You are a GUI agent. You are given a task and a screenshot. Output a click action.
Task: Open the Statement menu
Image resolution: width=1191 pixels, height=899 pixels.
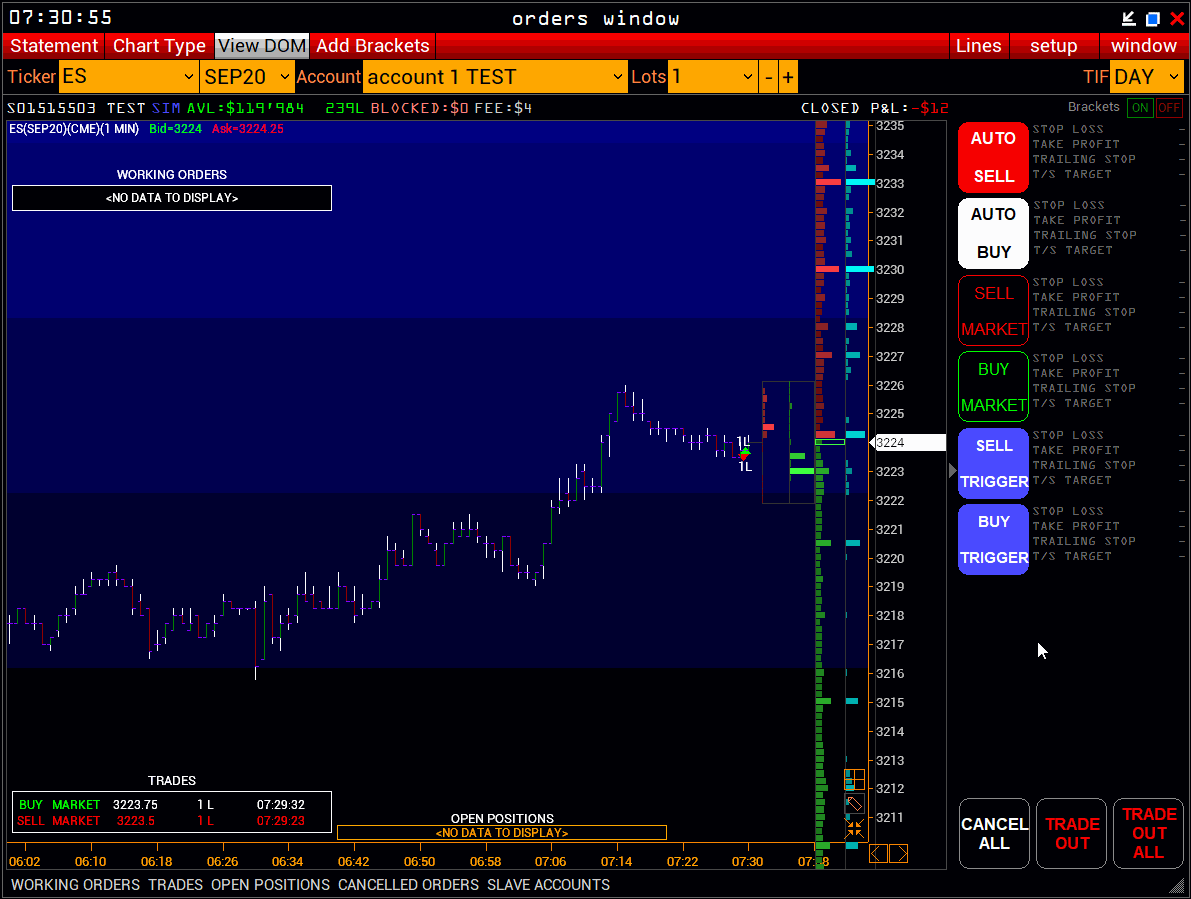click(54, 46)
